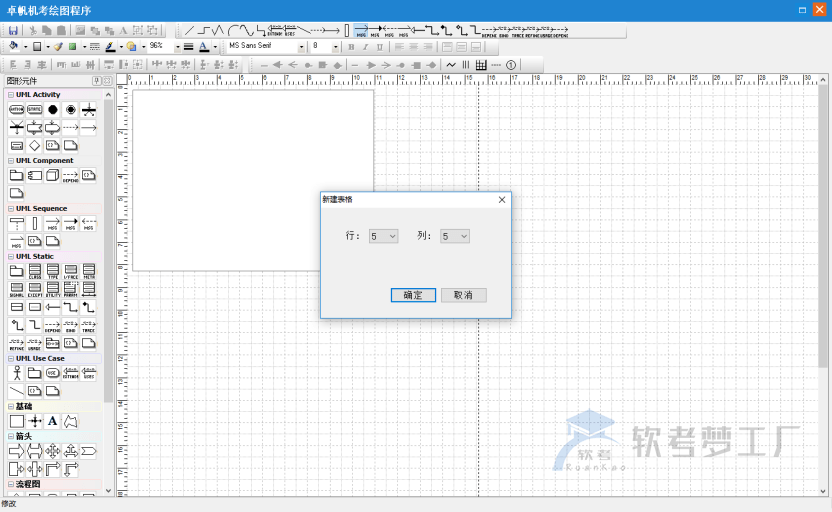Pick the filled black circle initial node
The height and width of the screenshot is (512, 832).
[52, 110]
